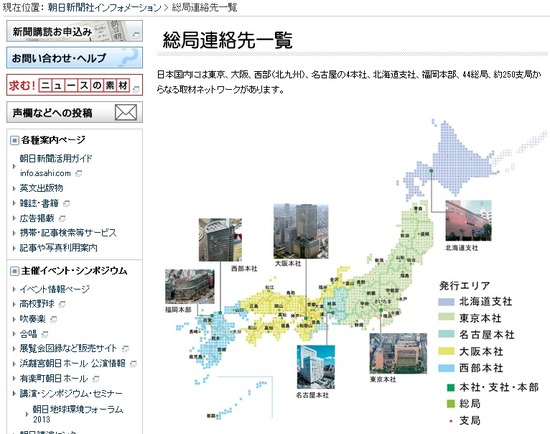Collapse the 各種案内ページ section box icon
Viewport: 550px width, 434px height.
[x=14, y=141]
